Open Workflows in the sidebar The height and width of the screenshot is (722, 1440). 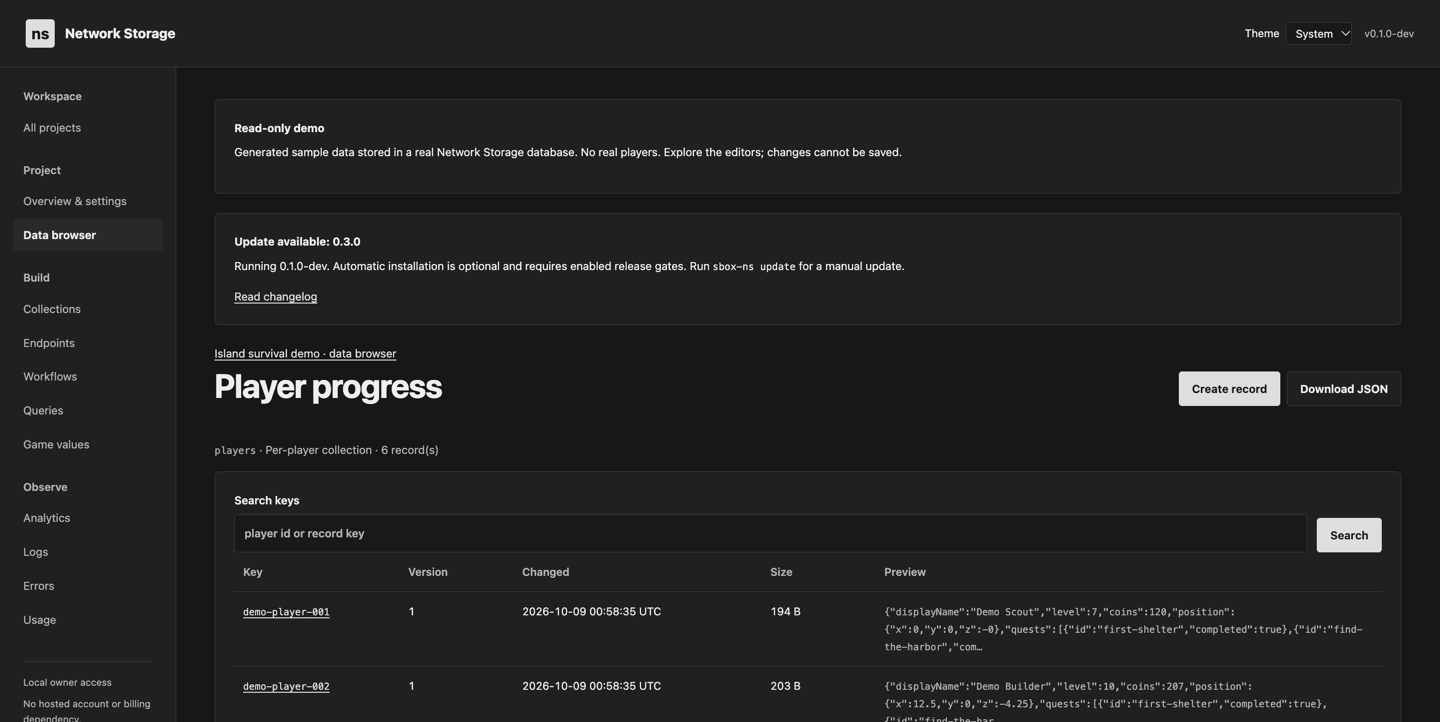(50, 377)
